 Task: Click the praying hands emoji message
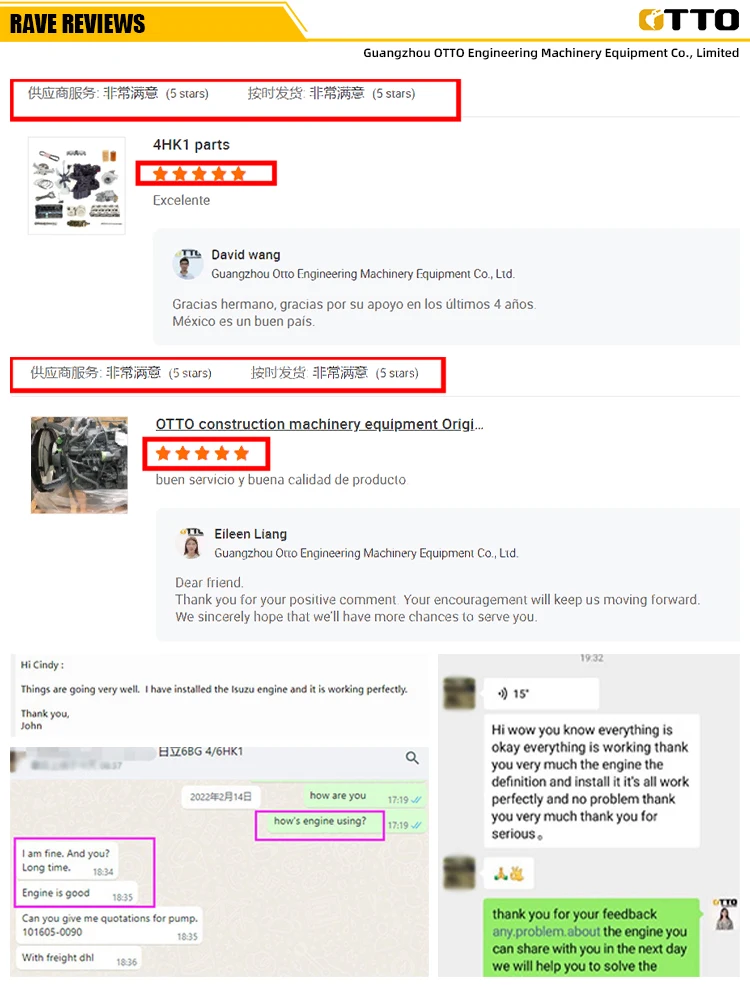[509, 873]
